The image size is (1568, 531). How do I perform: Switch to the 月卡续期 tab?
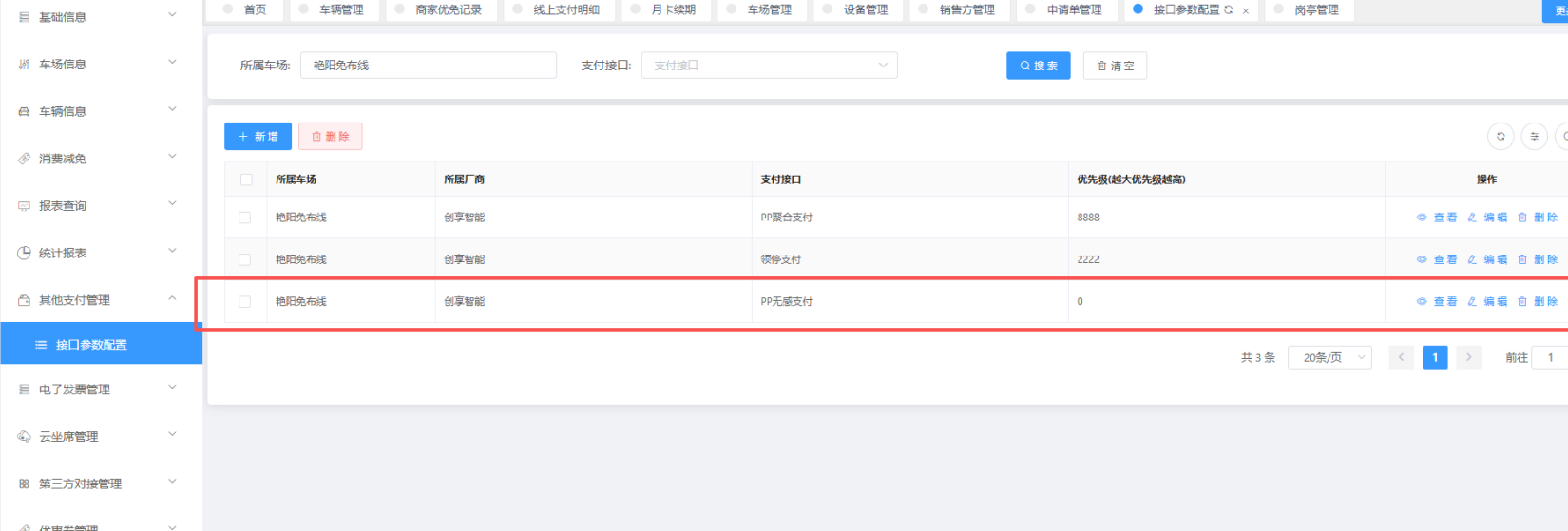coord(664,9)
